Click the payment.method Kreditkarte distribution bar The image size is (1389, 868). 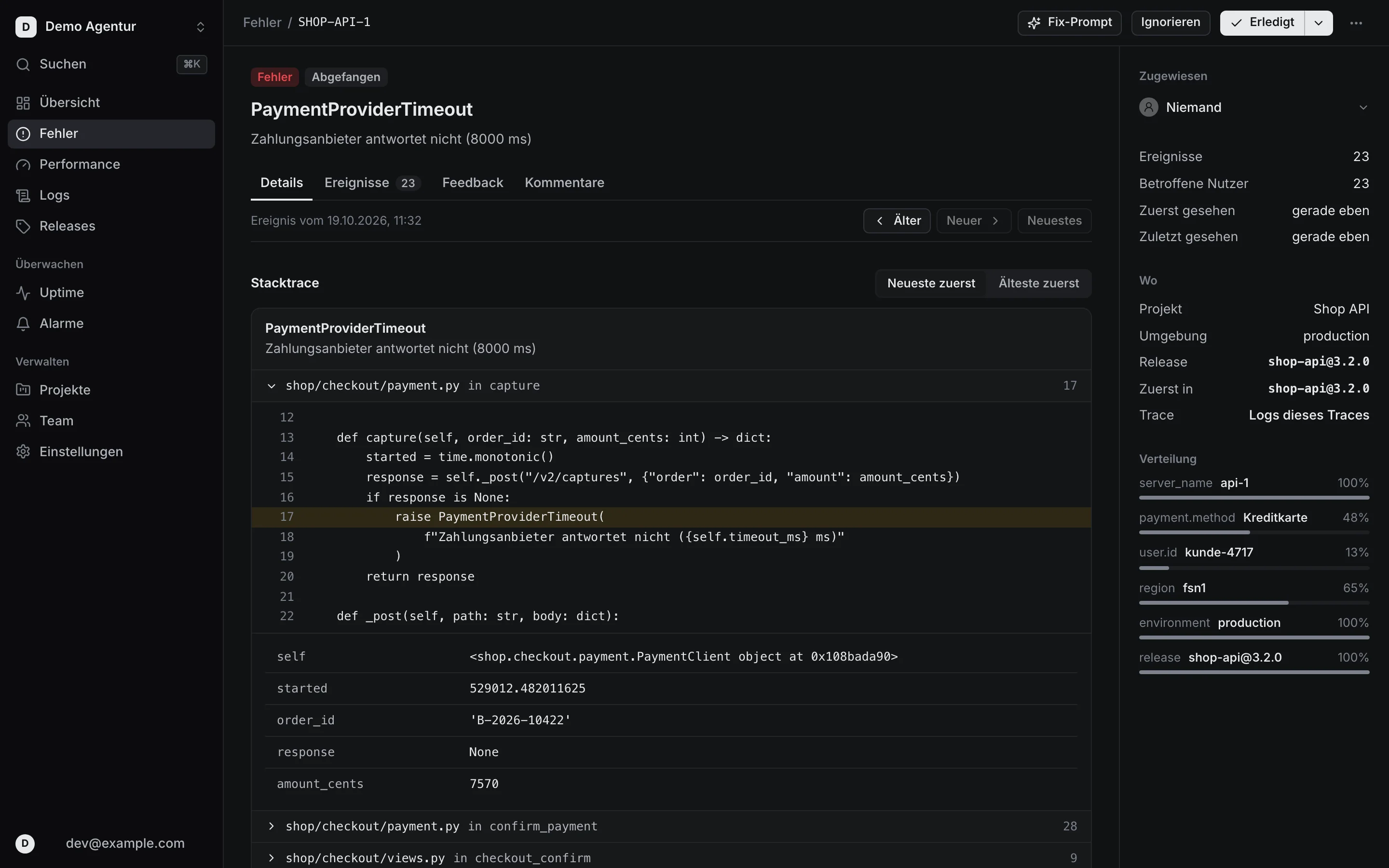[x=1253, y=533]
